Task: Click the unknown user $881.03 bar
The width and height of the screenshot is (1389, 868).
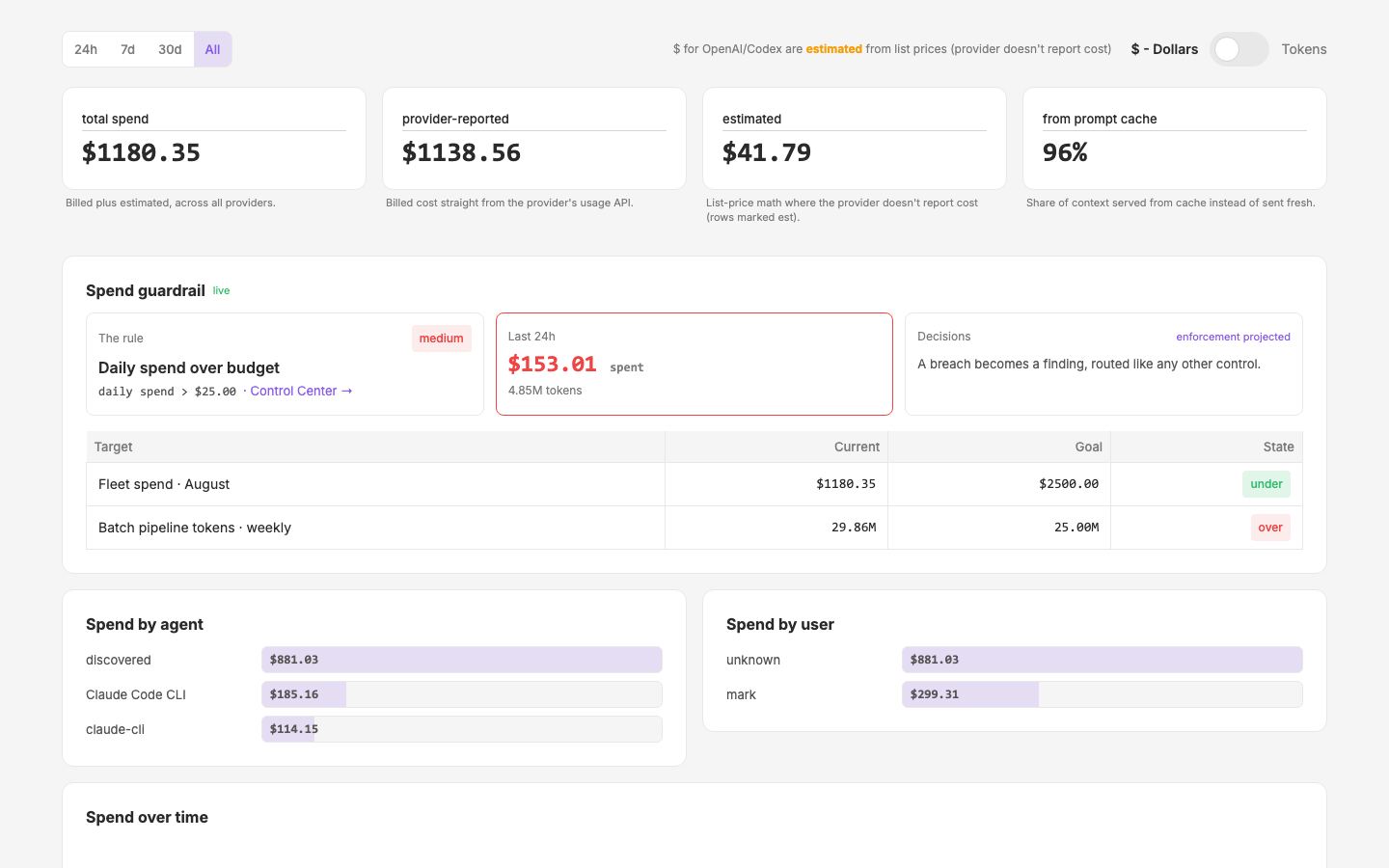Action: tap(1103, 660)
